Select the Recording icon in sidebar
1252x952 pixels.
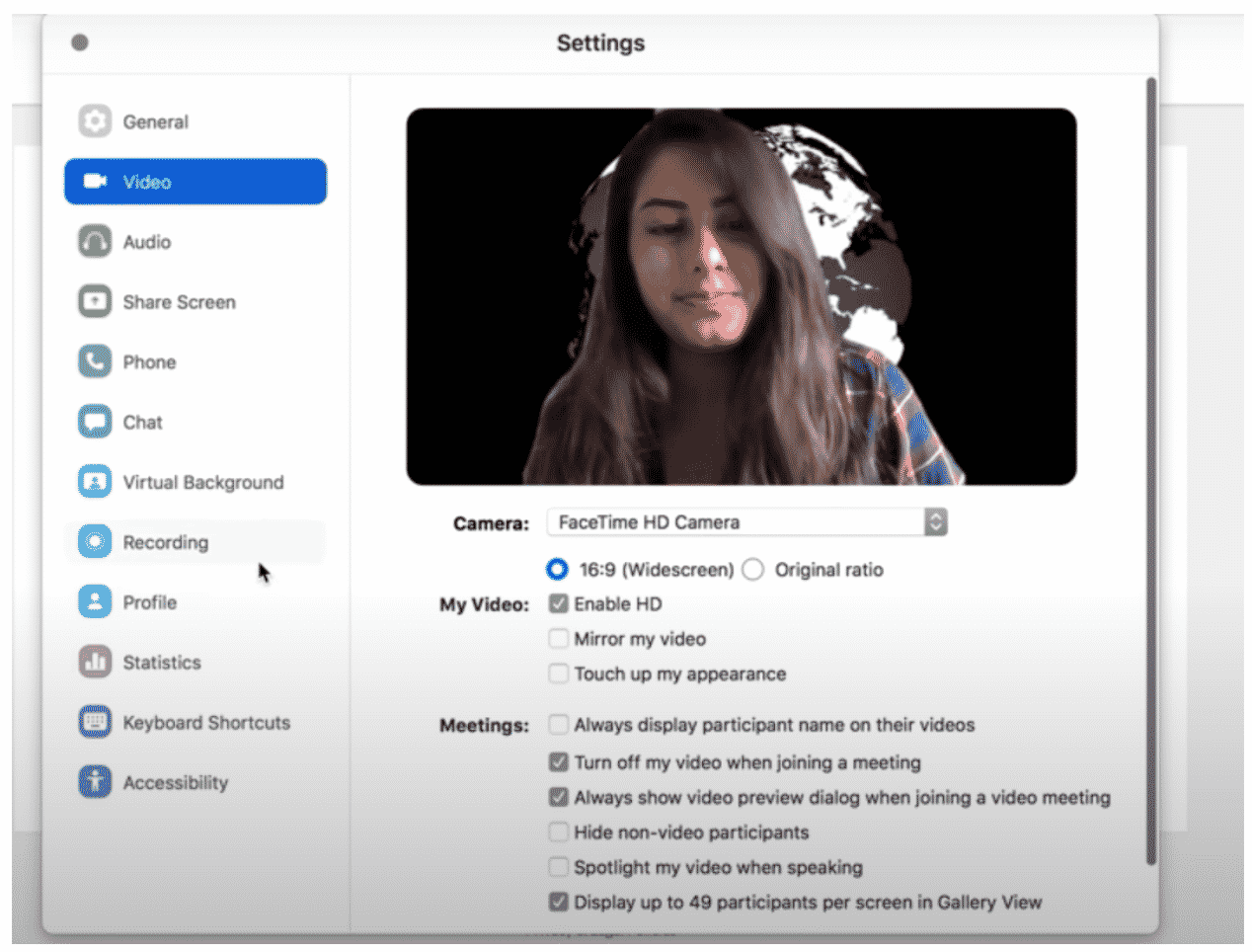(x=95, y=542)
